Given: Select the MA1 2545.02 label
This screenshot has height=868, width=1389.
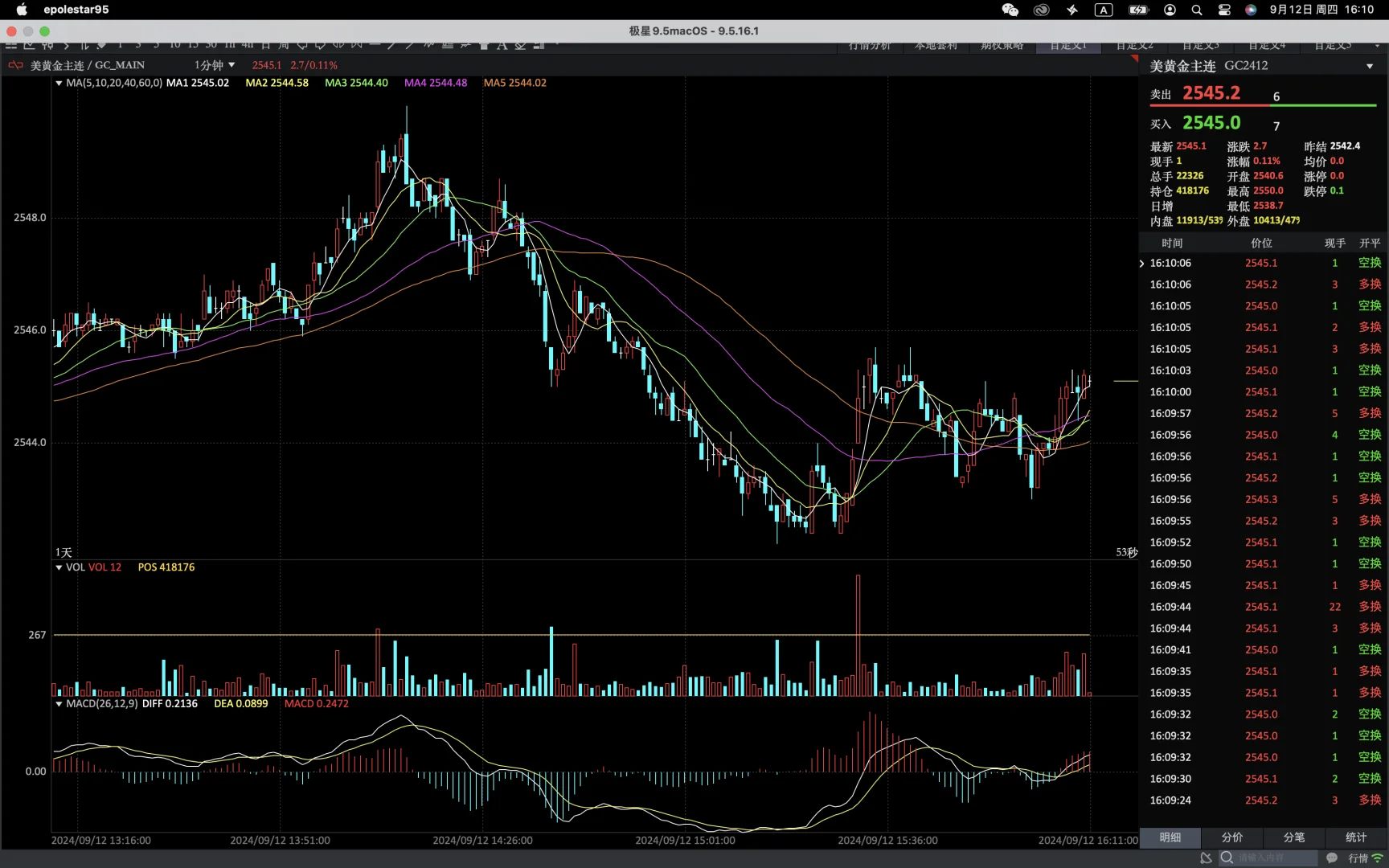Looking at the screenshot, I should [x=197, y=83].
